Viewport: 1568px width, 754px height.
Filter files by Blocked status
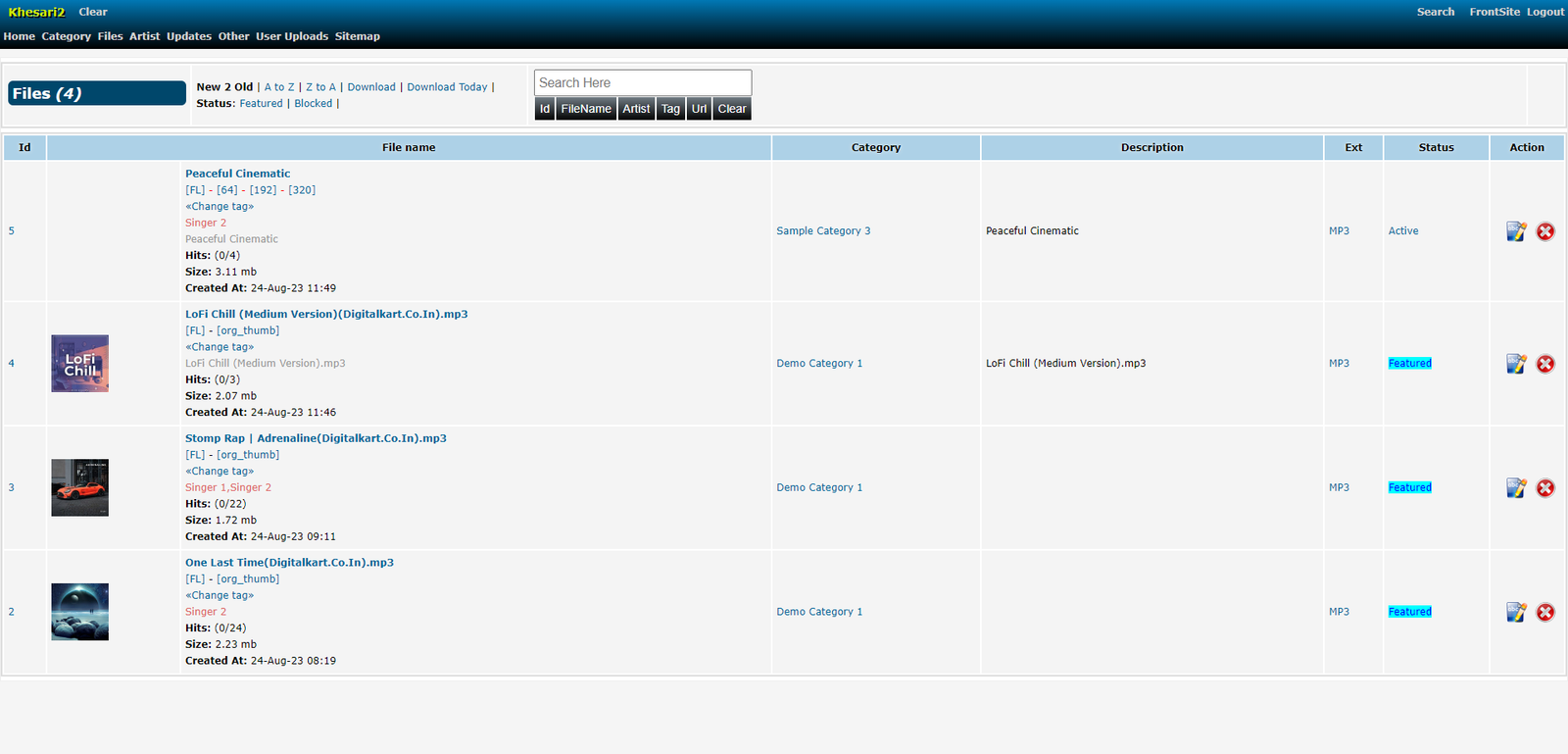[313, 104]
